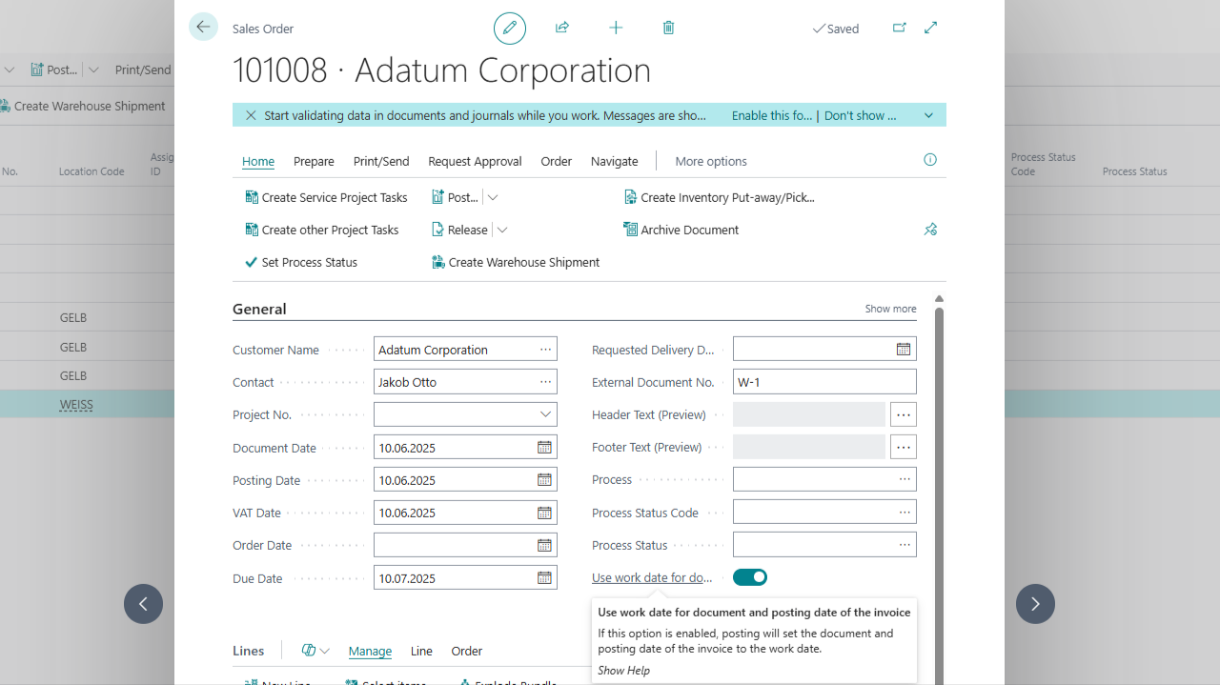The height and width of the screenshot is (685, 1220).
Task: Open Contact lookup ellipsis
Action: (545, 382)
